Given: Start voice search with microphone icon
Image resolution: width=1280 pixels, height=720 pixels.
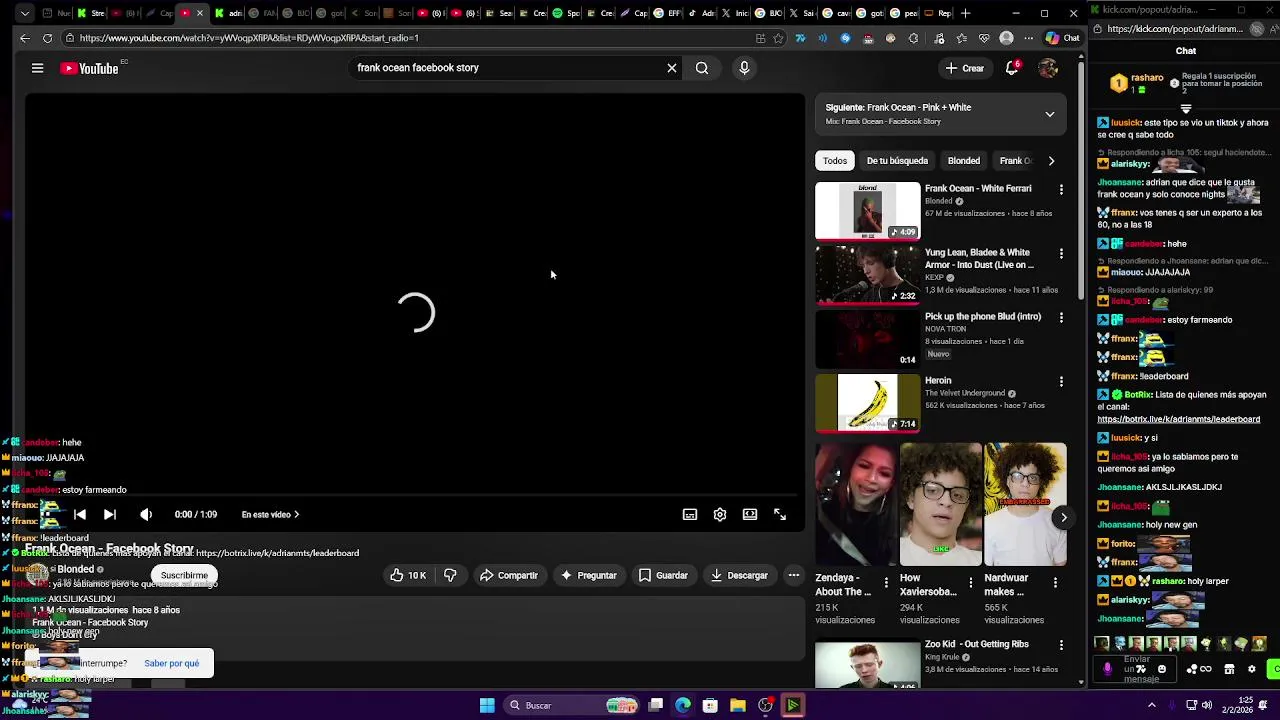Looking at the screenshot, I should point(744,68).
